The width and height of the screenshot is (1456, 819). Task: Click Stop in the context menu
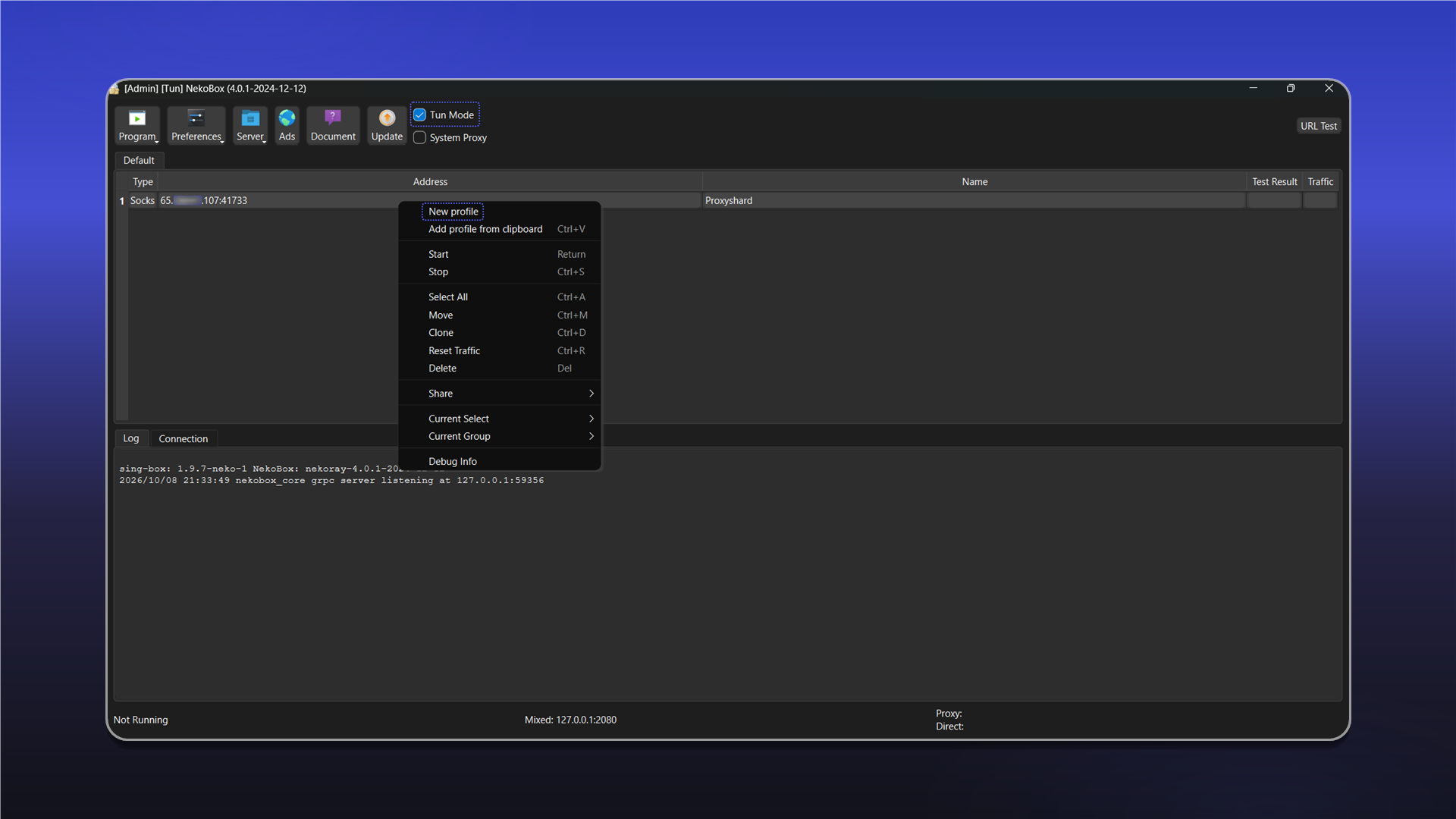click(x=500, y=271)
